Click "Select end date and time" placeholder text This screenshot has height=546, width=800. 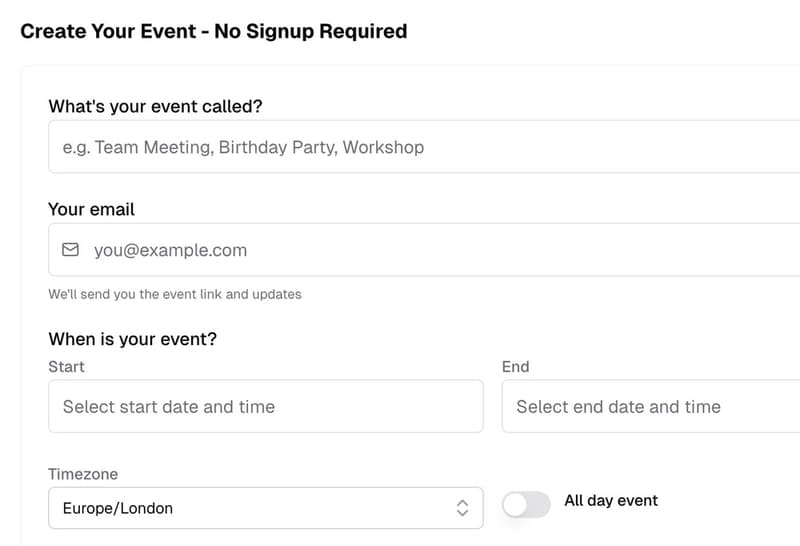tap(618, 407)
